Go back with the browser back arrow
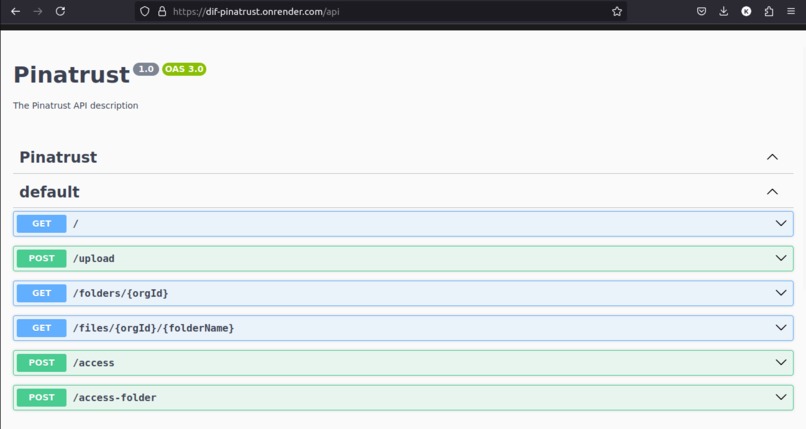The width and height of the screenshot is (806, 429). click(x=15, y=11)
